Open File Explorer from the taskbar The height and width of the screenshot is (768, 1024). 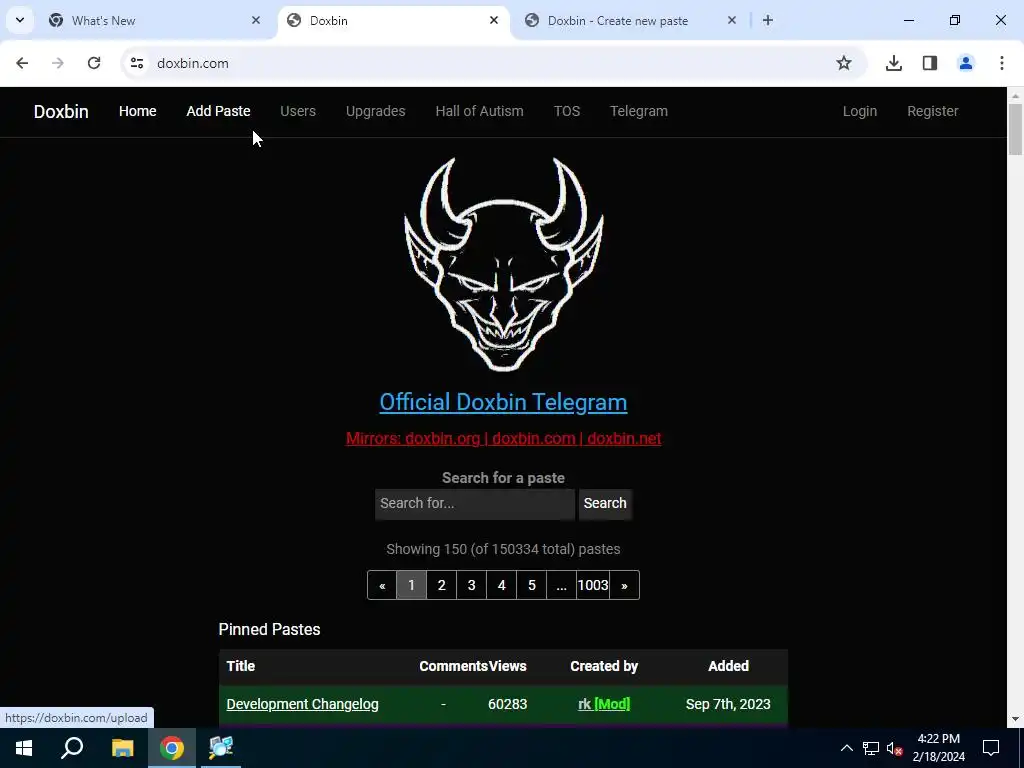122,748
